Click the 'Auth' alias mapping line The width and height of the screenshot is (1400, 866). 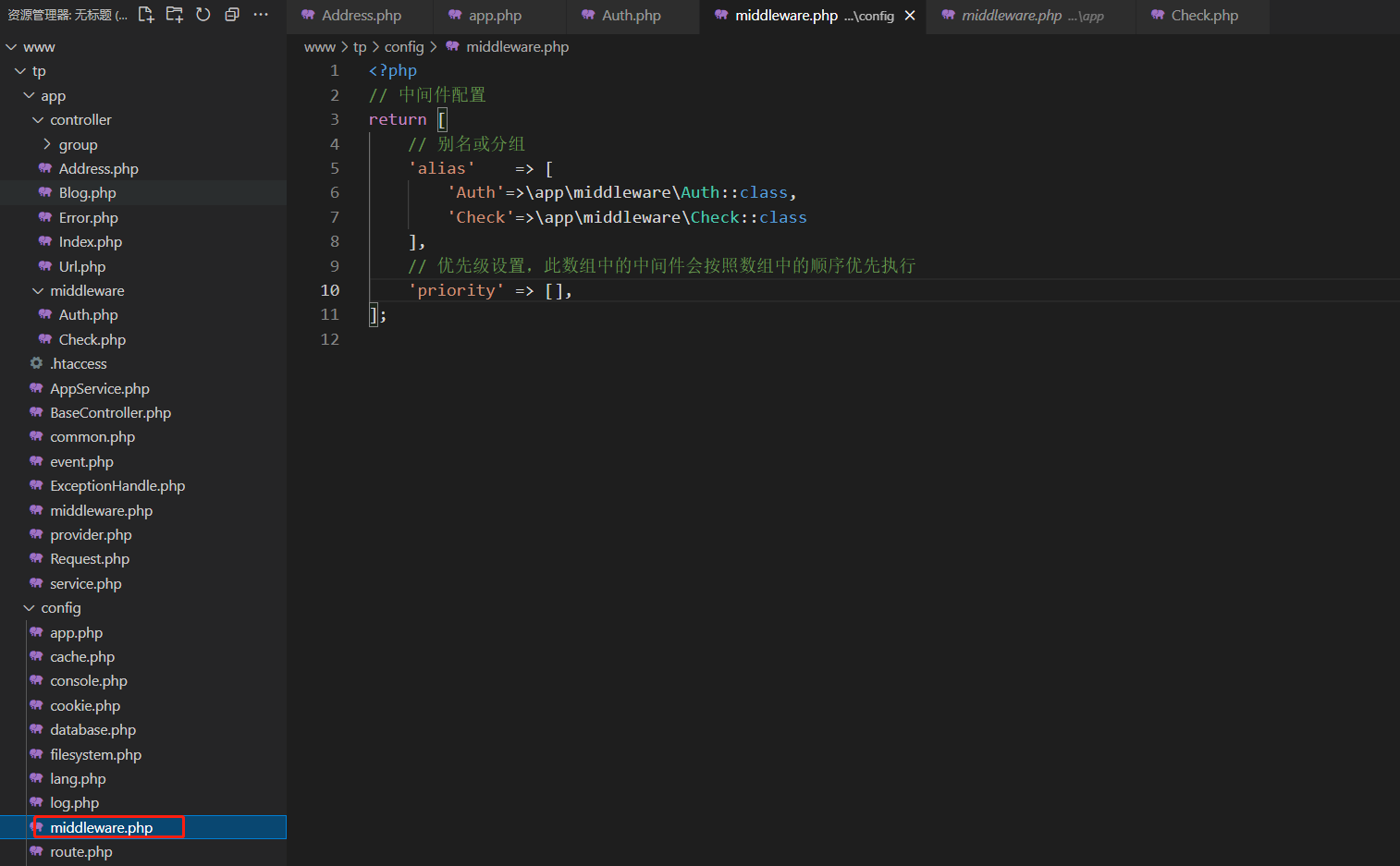point(621,192)
